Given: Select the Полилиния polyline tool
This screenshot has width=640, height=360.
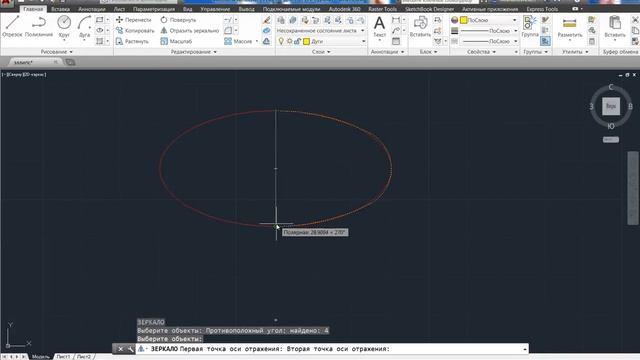Looking at the screenshot, I should [39, 26].
